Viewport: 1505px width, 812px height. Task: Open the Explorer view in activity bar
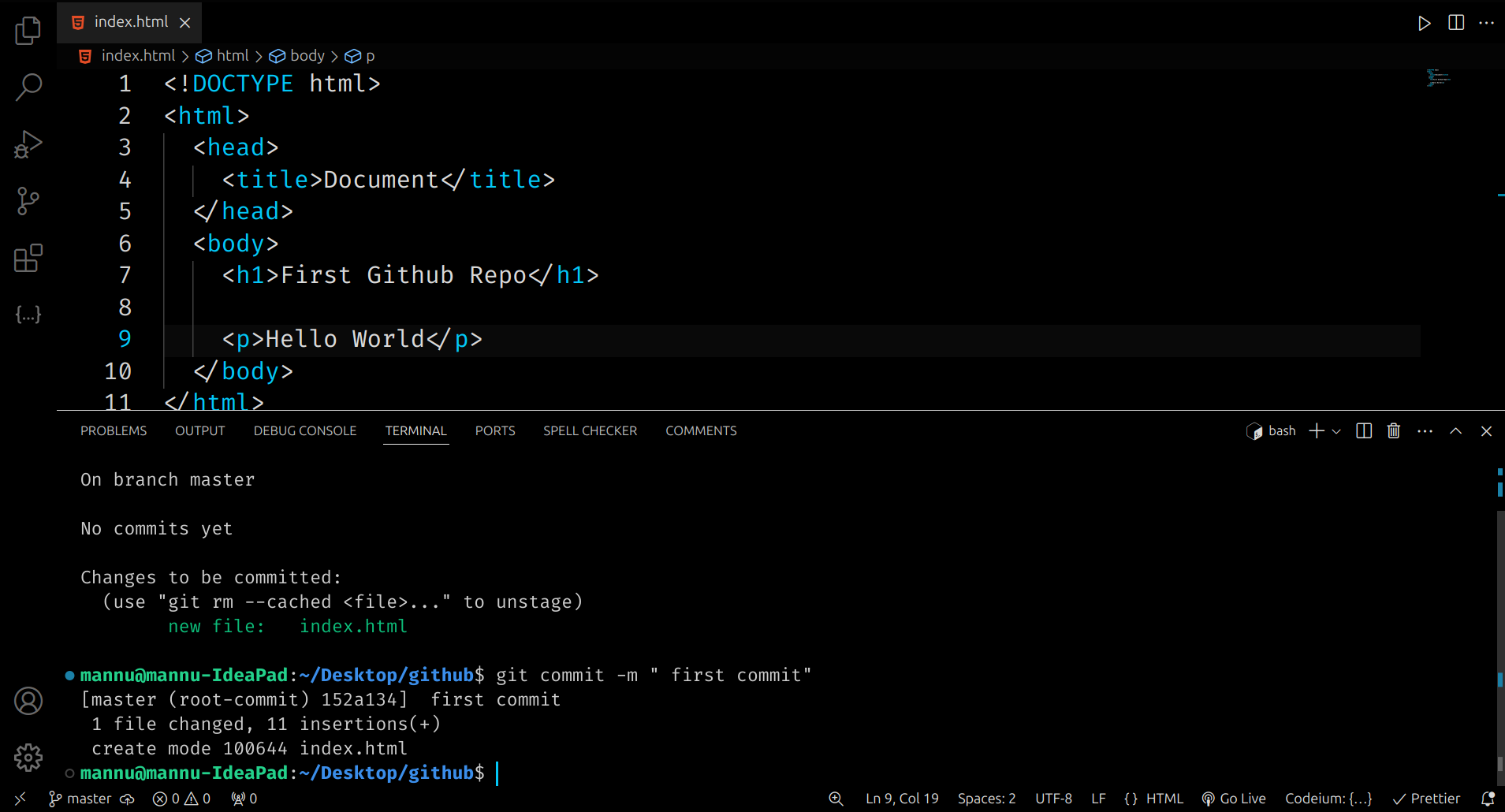click(x=28, y=31)
